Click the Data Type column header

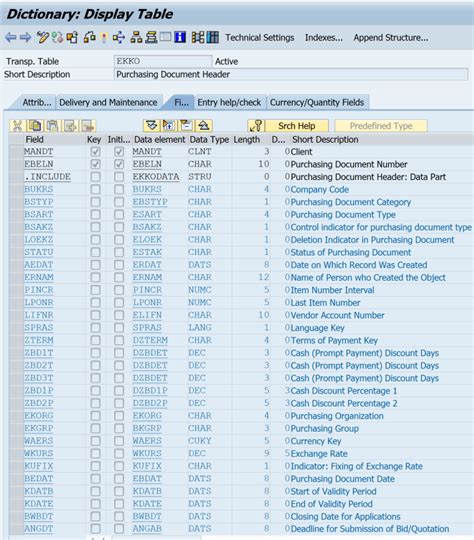[x=209, y=139]
